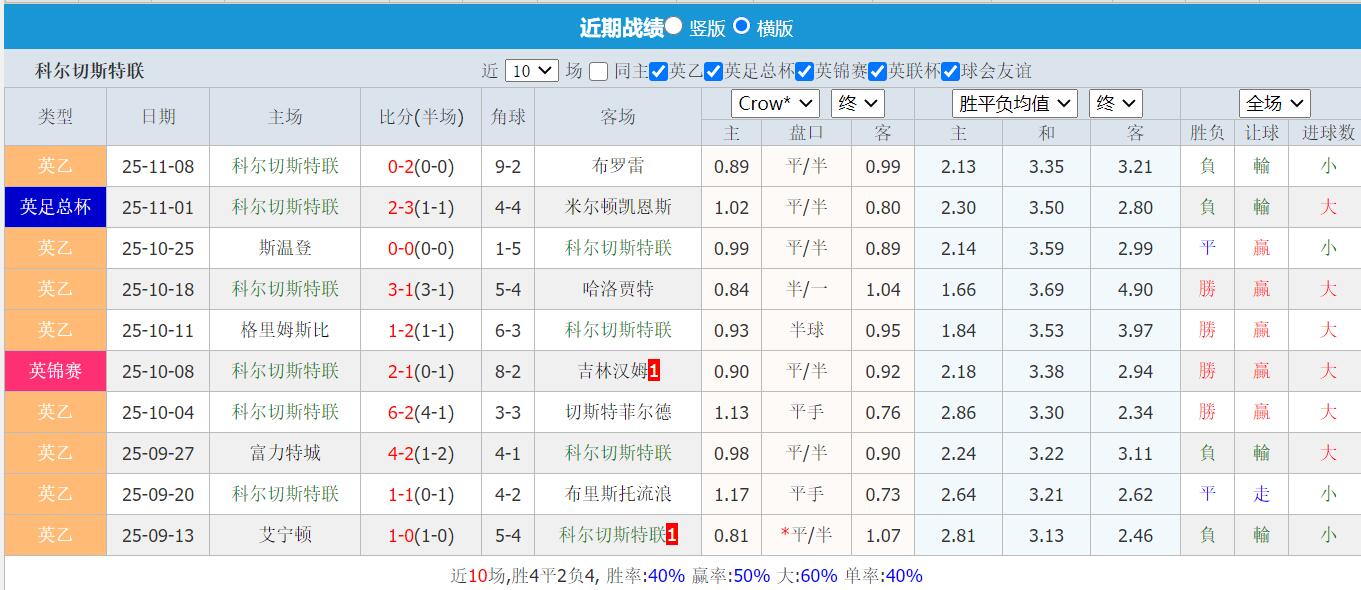The width and height of the screenshot is (1361, 590).
Task: Open the 胜平负均值 dropdown
Action: pos(1014,102)
